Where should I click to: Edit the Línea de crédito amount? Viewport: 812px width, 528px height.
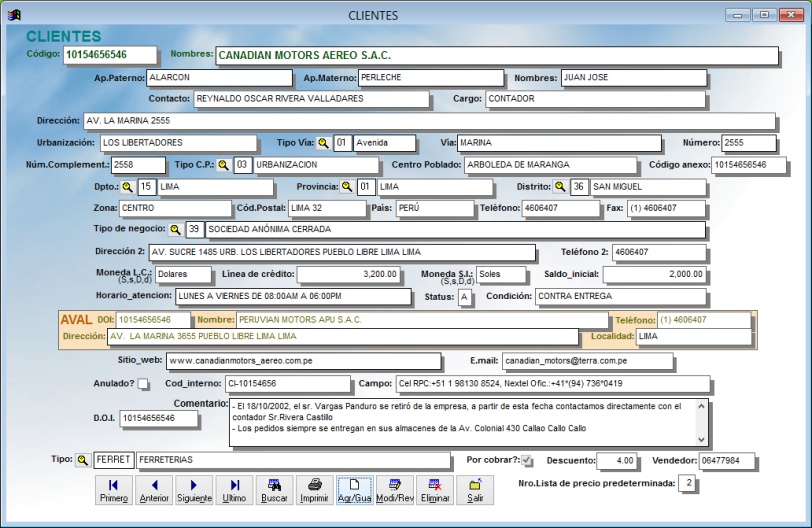click(349, 274)
